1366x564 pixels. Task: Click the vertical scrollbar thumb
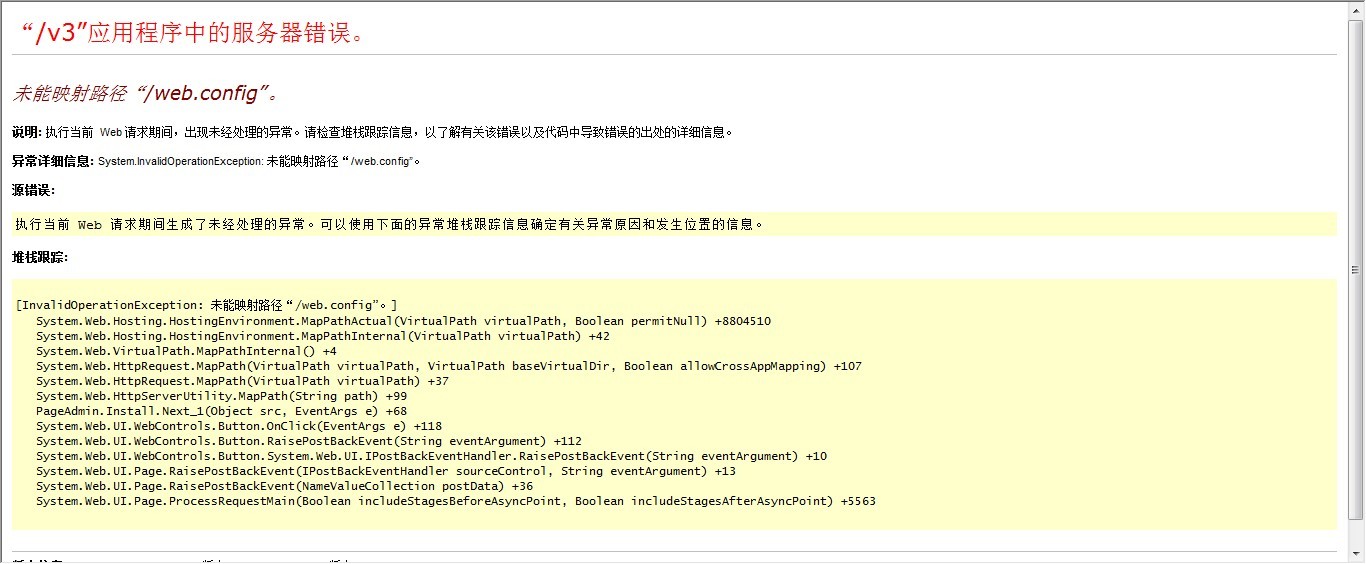click(1357, 270)
